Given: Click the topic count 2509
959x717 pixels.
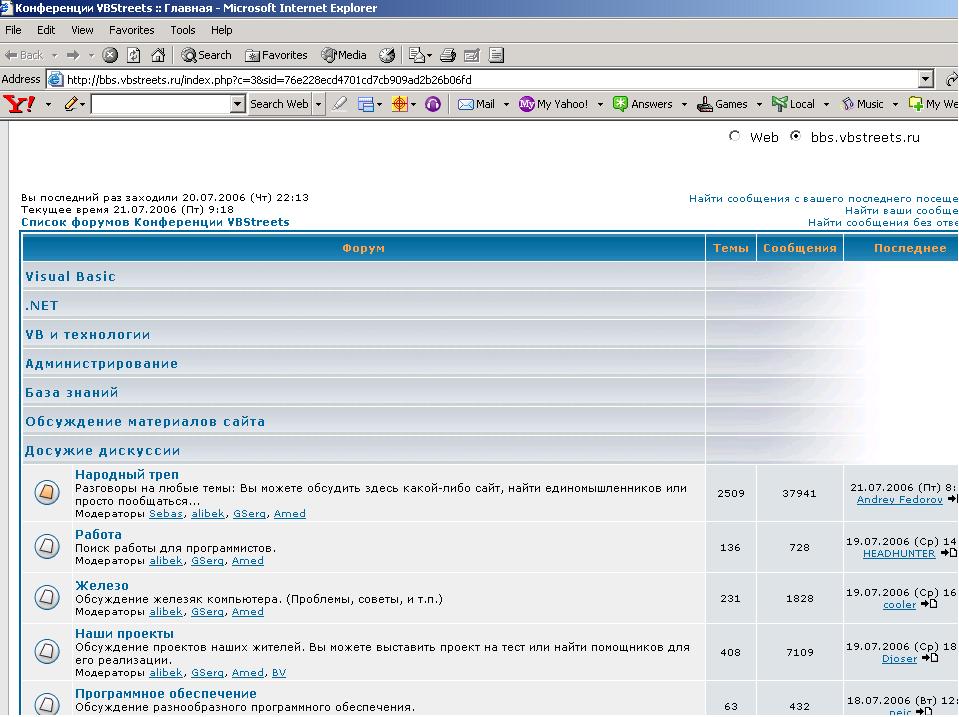Looking at the screenshot, I should click(x=731, y=493).
